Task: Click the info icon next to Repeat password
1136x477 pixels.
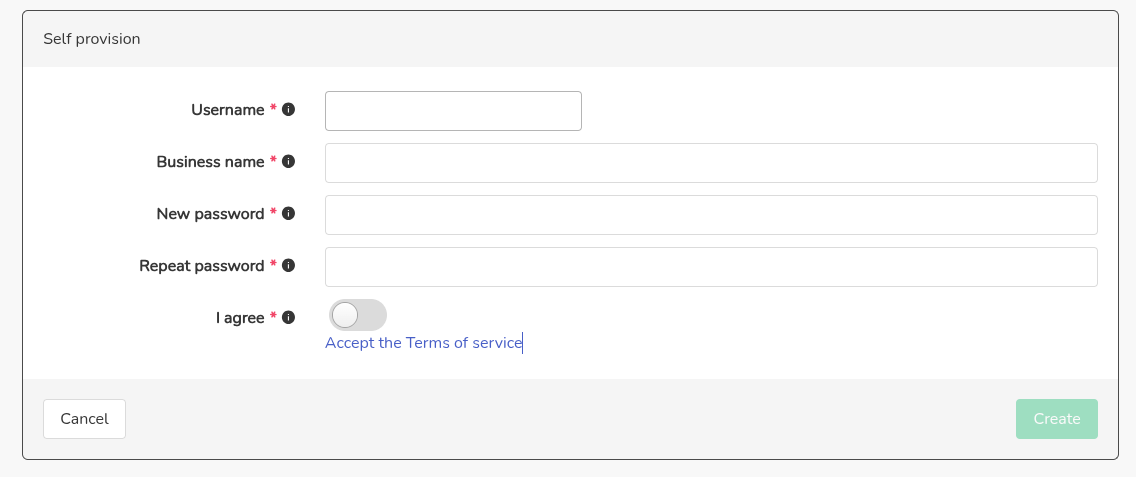Action: (289, 266)
